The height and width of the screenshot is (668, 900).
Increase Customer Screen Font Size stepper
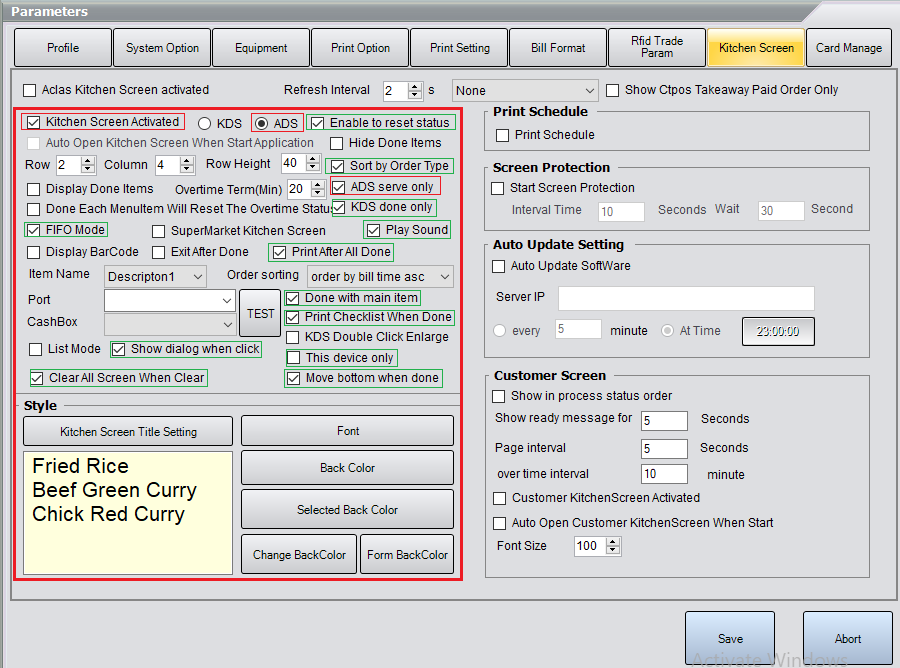613,542
